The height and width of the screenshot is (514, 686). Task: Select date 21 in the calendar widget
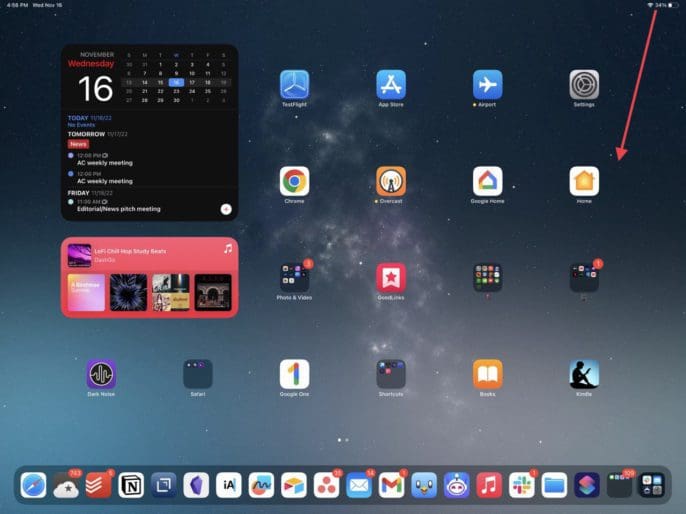tap(145, 91)
